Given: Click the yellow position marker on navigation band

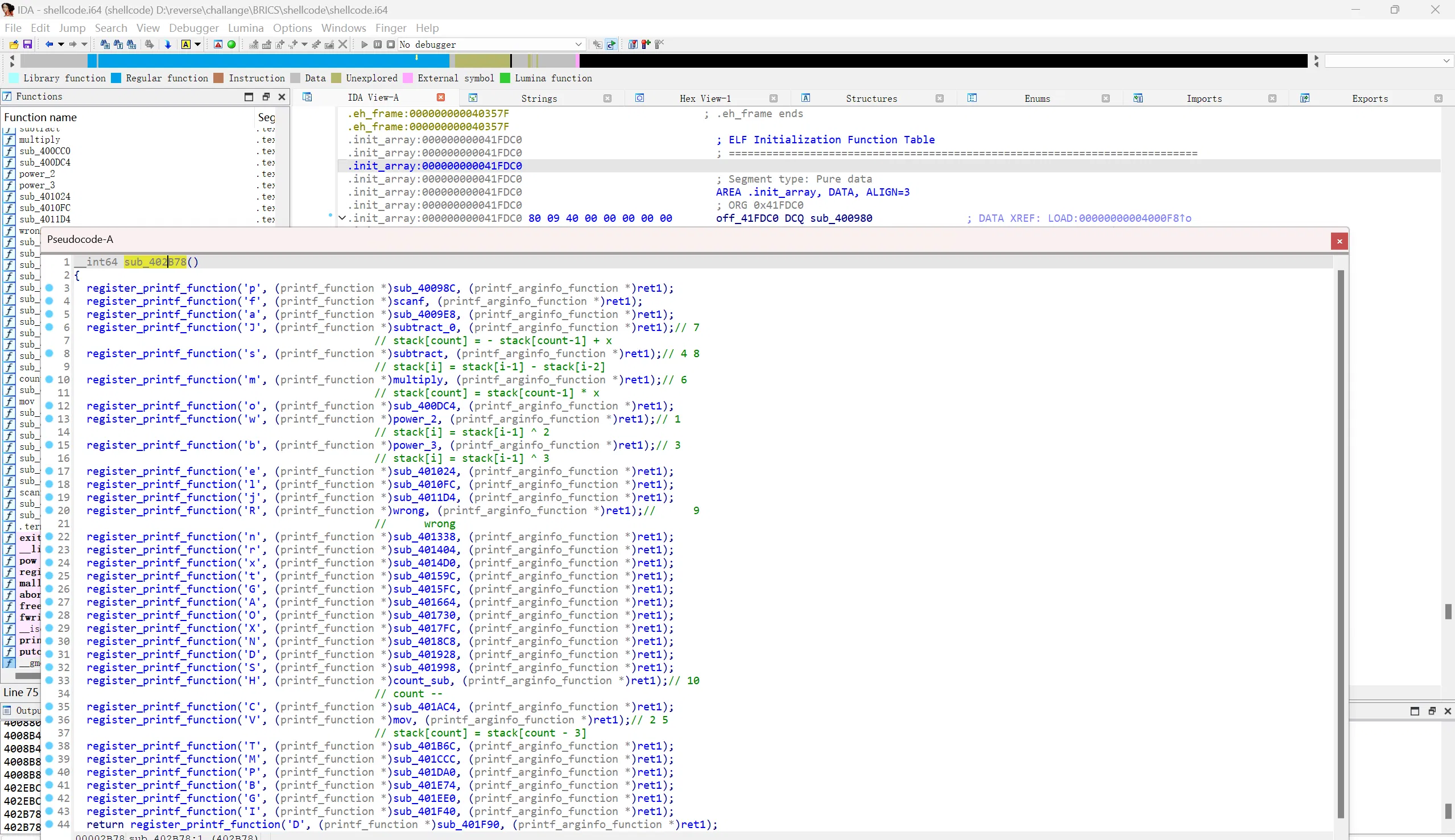Looking at the screenshot, I should click(x=416, y=57).
